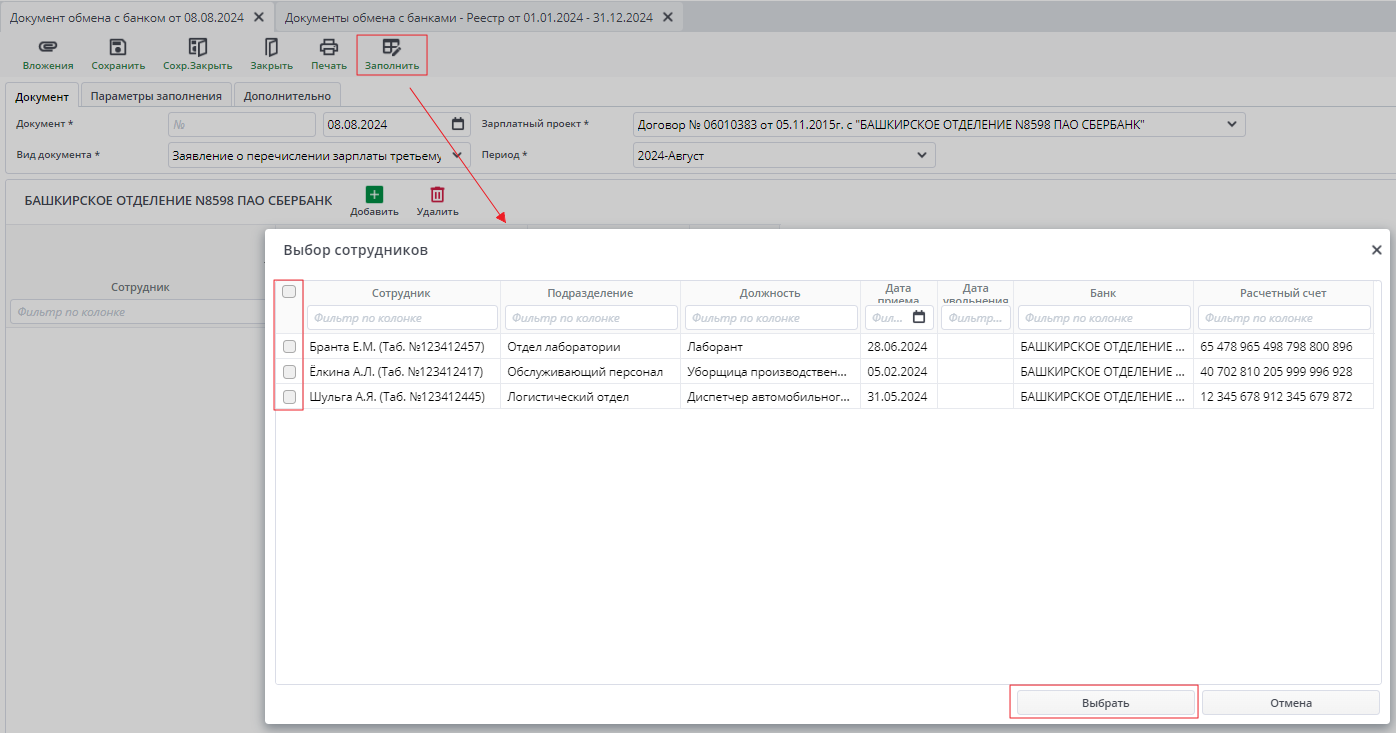
Task: Close the Документы обмена с банками tab
Action: pyautogui.click(x=667, y=17)
